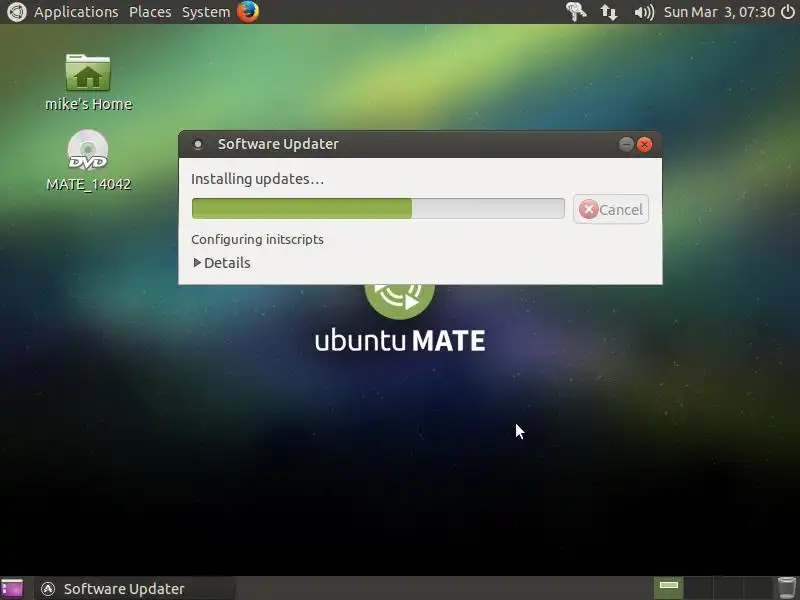The image size is (800, 600).
Task: Cancel the update installation
Action: point(611,209)
